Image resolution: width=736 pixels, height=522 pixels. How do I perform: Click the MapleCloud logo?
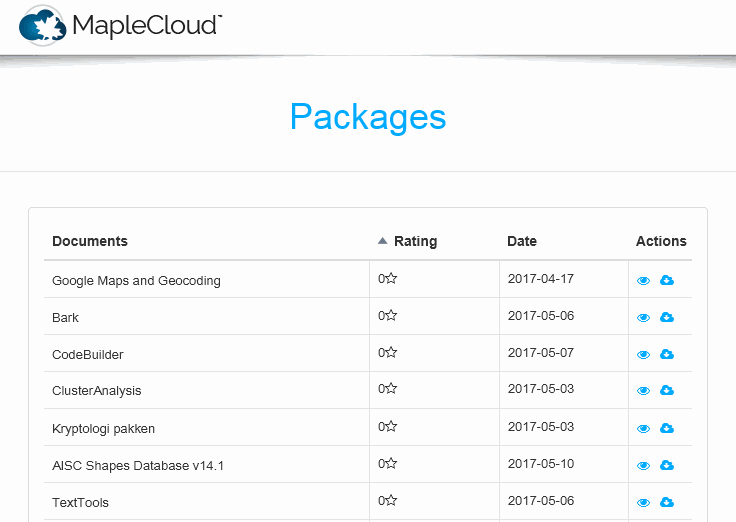[120, 25]
